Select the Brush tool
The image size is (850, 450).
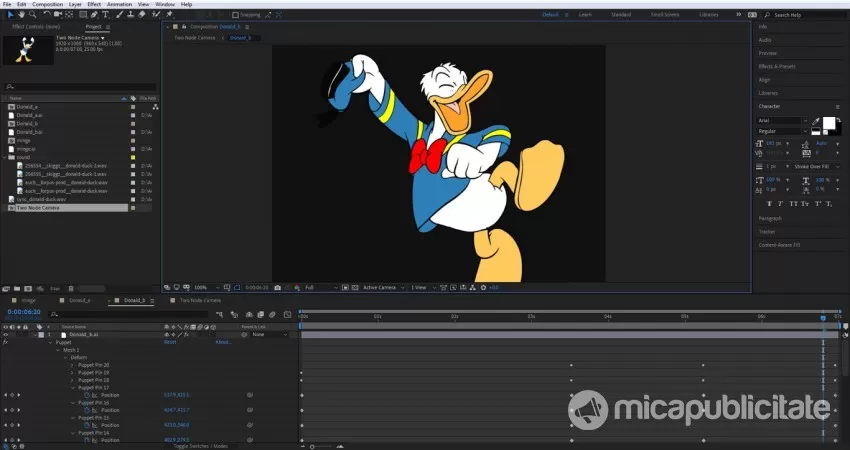pos(119,15)
